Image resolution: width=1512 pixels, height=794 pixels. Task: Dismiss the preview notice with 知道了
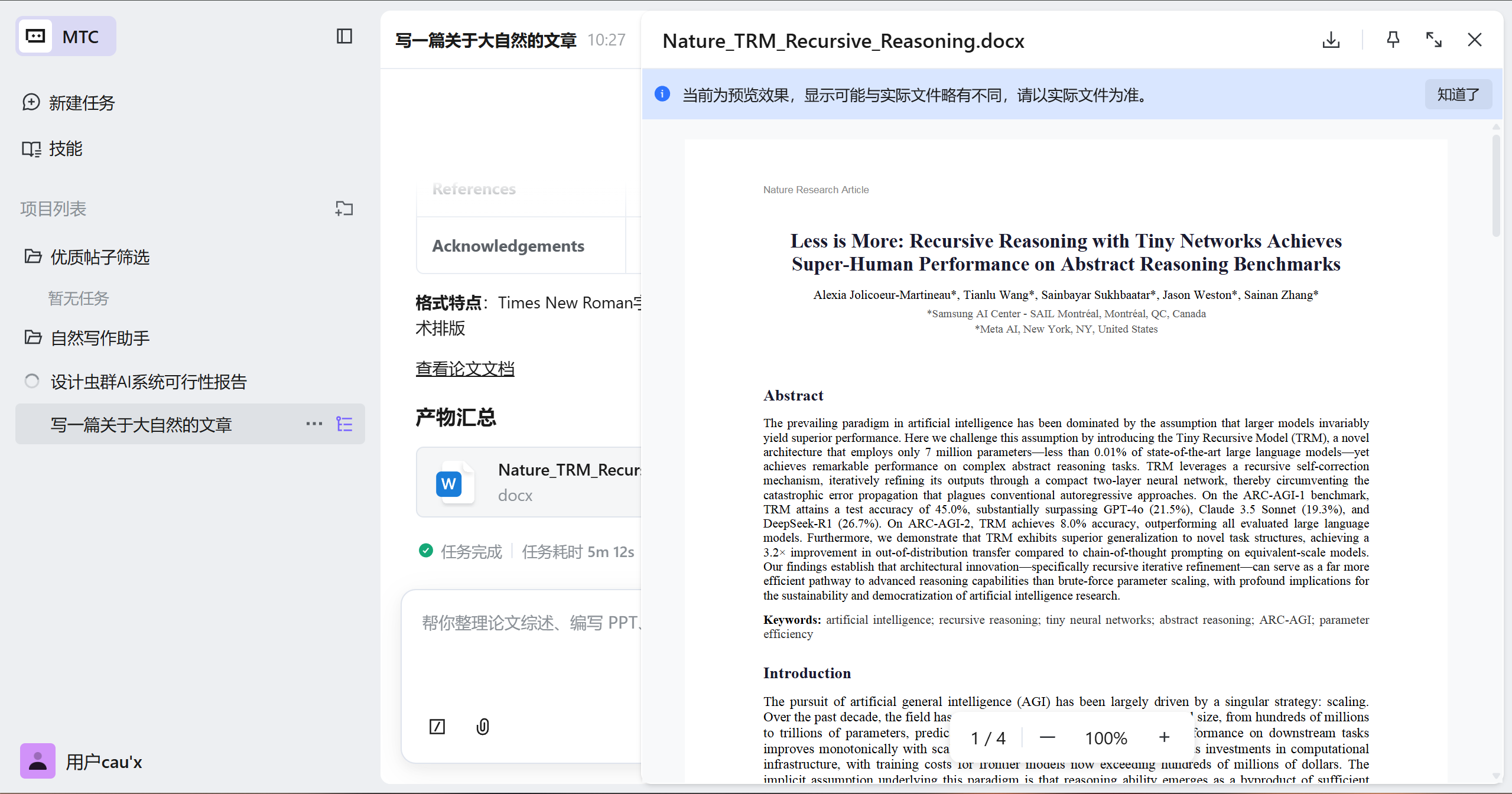[1458, 95]
